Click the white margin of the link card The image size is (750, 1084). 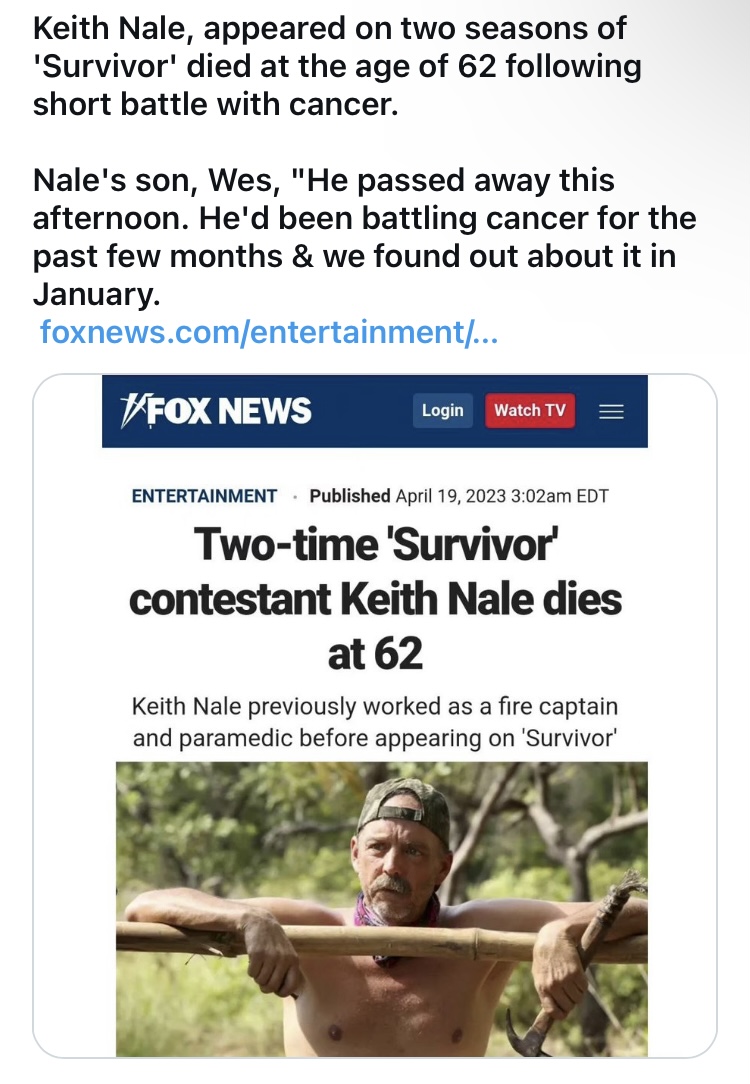point(68,700)
